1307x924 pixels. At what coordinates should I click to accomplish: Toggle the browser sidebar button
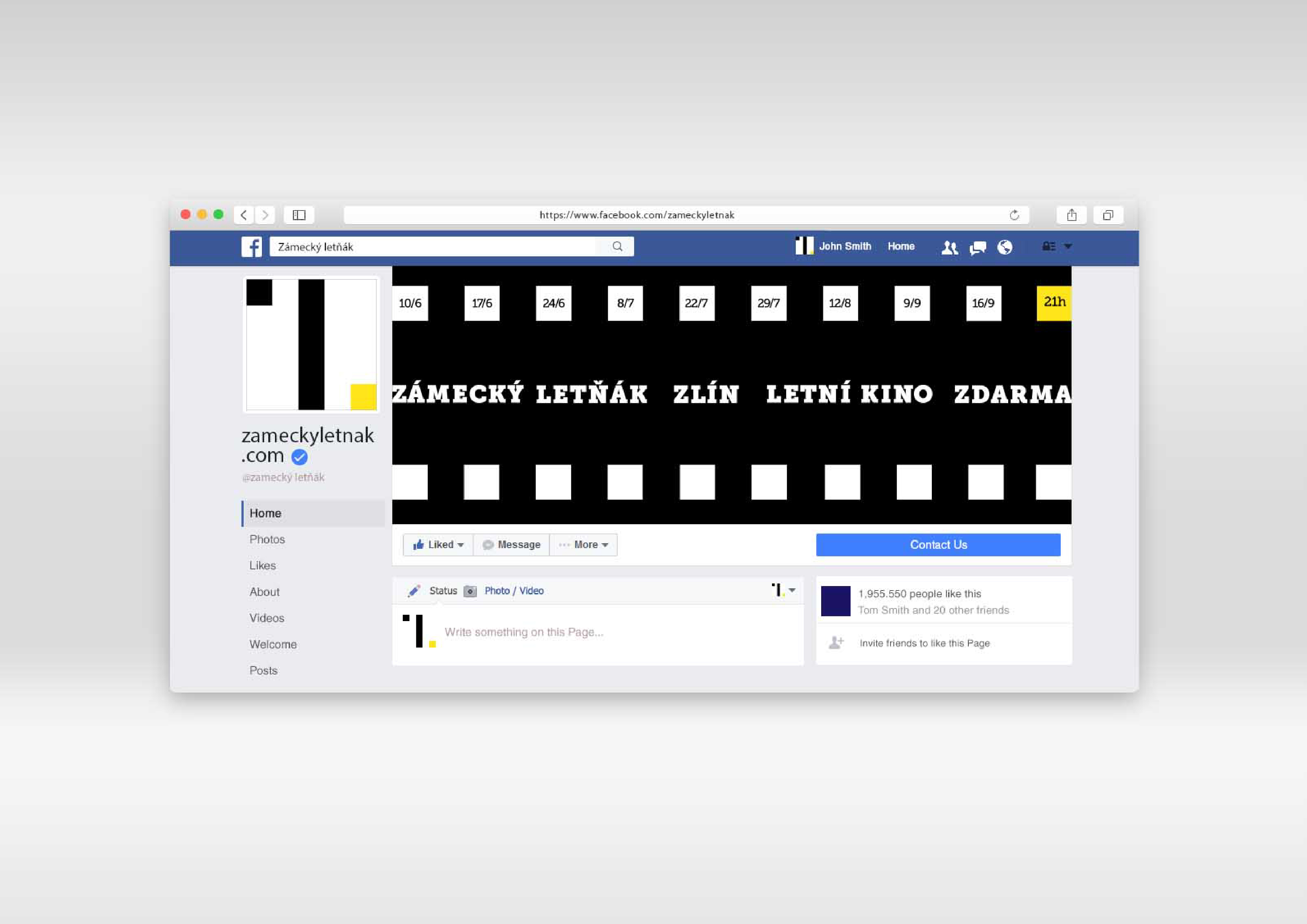tap(299, 215)
